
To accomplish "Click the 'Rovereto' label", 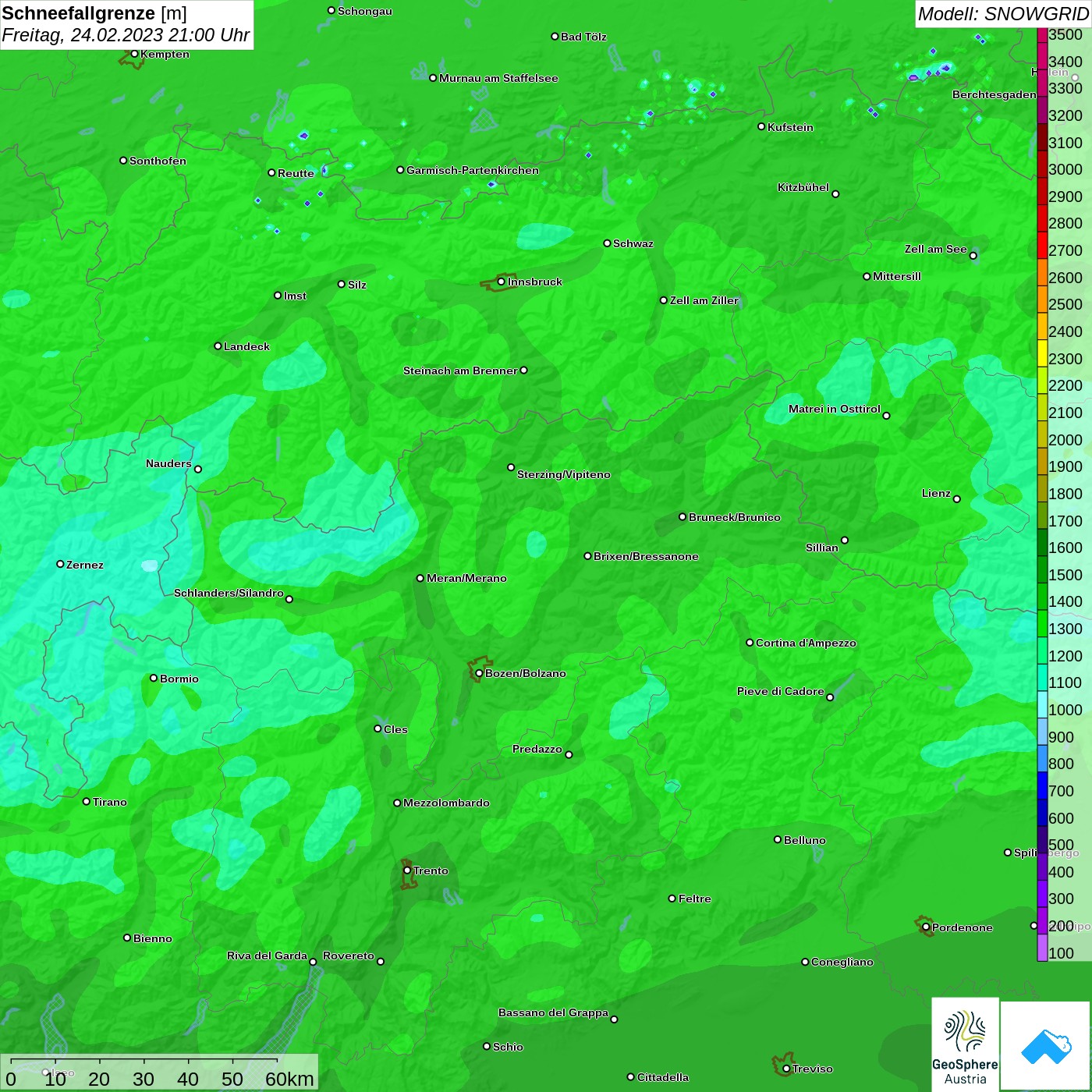I will [349, 955].
